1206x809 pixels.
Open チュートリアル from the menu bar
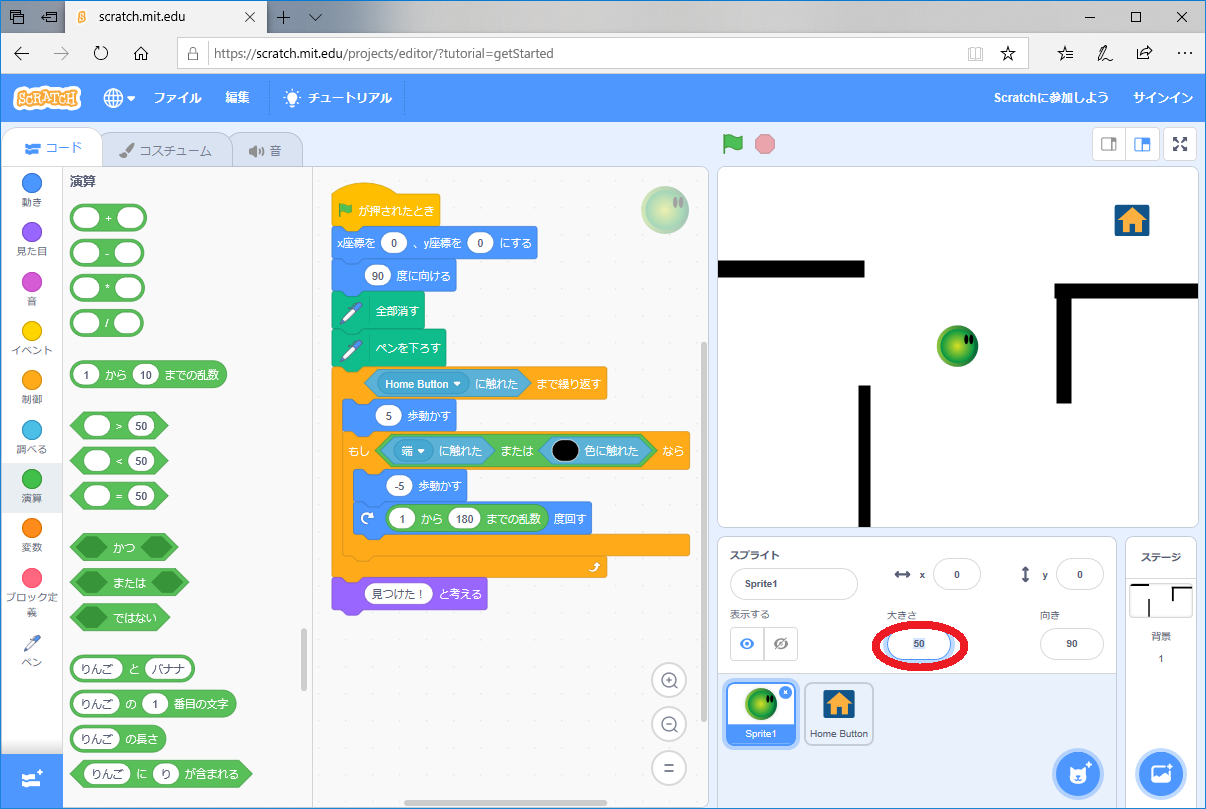338,98
